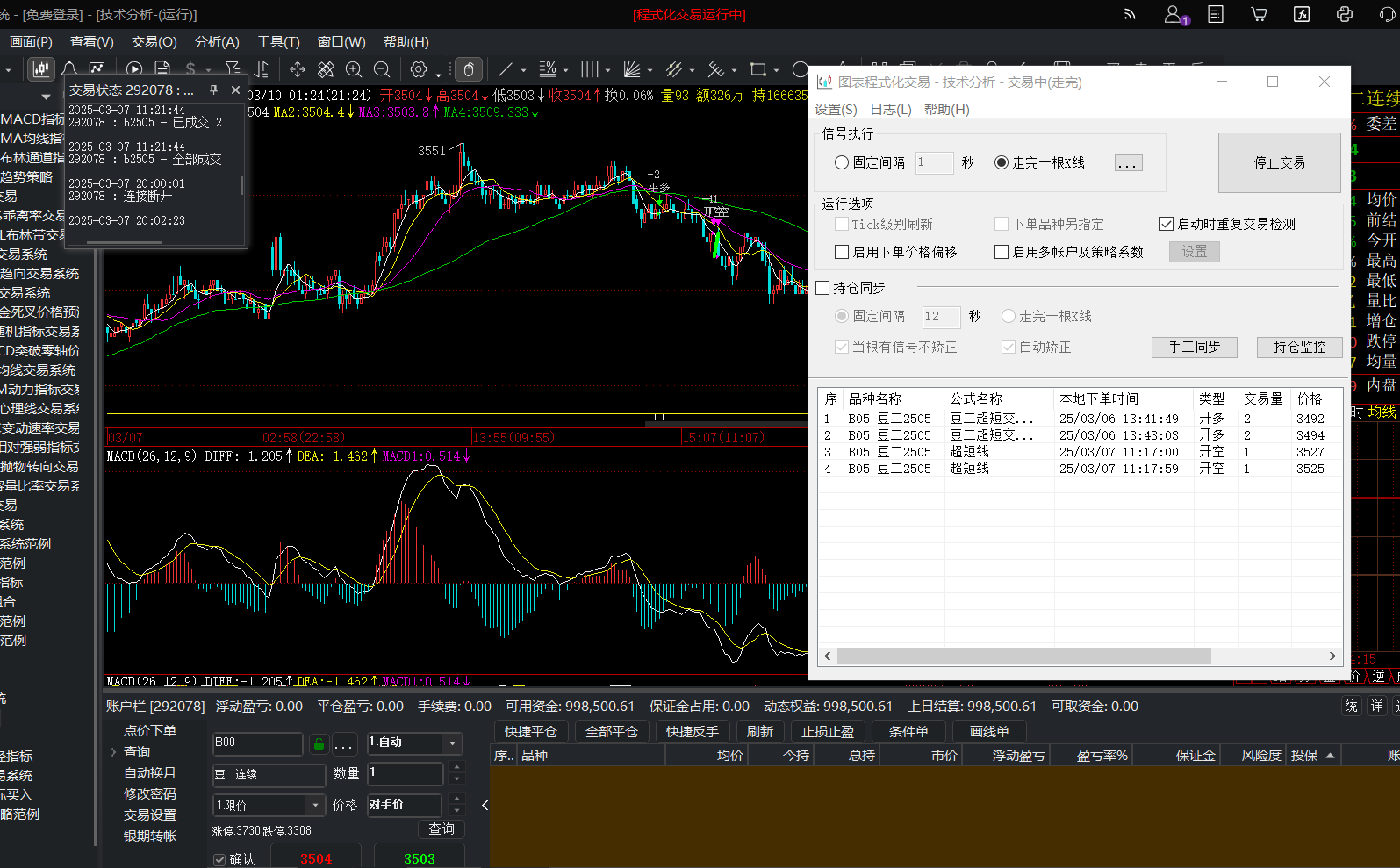The width and height of the screenshot is (1400, 868).
Task: Select the vertical cycle lines tool
Action: tap(590, 69)
